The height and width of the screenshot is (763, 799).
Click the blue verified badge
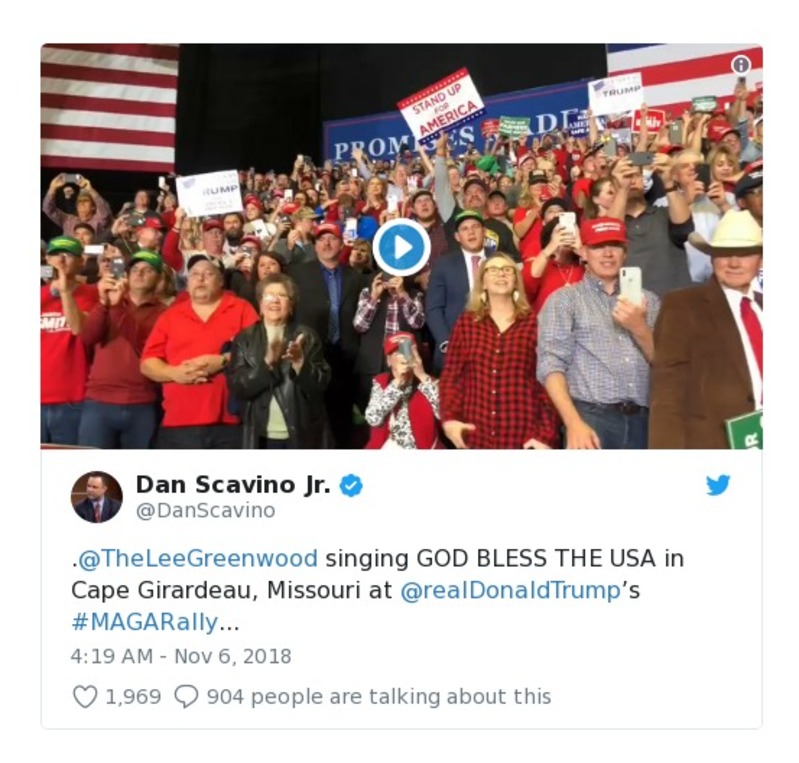(x=351, y=485)
